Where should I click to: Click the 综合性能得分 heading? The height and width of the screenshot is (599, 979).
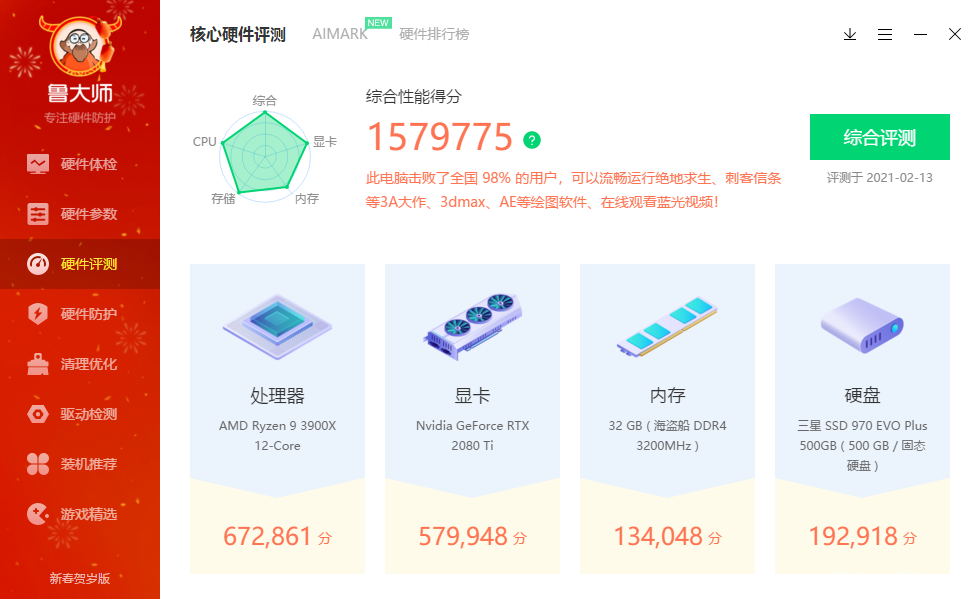(x=413, y=97)
